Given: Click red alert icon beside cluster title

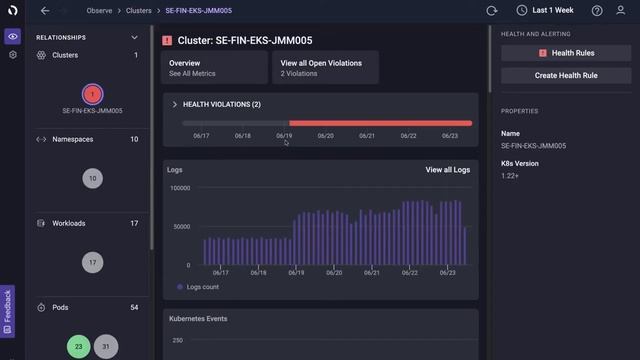Looking at the screenshot, I should (x=167, y=40).
